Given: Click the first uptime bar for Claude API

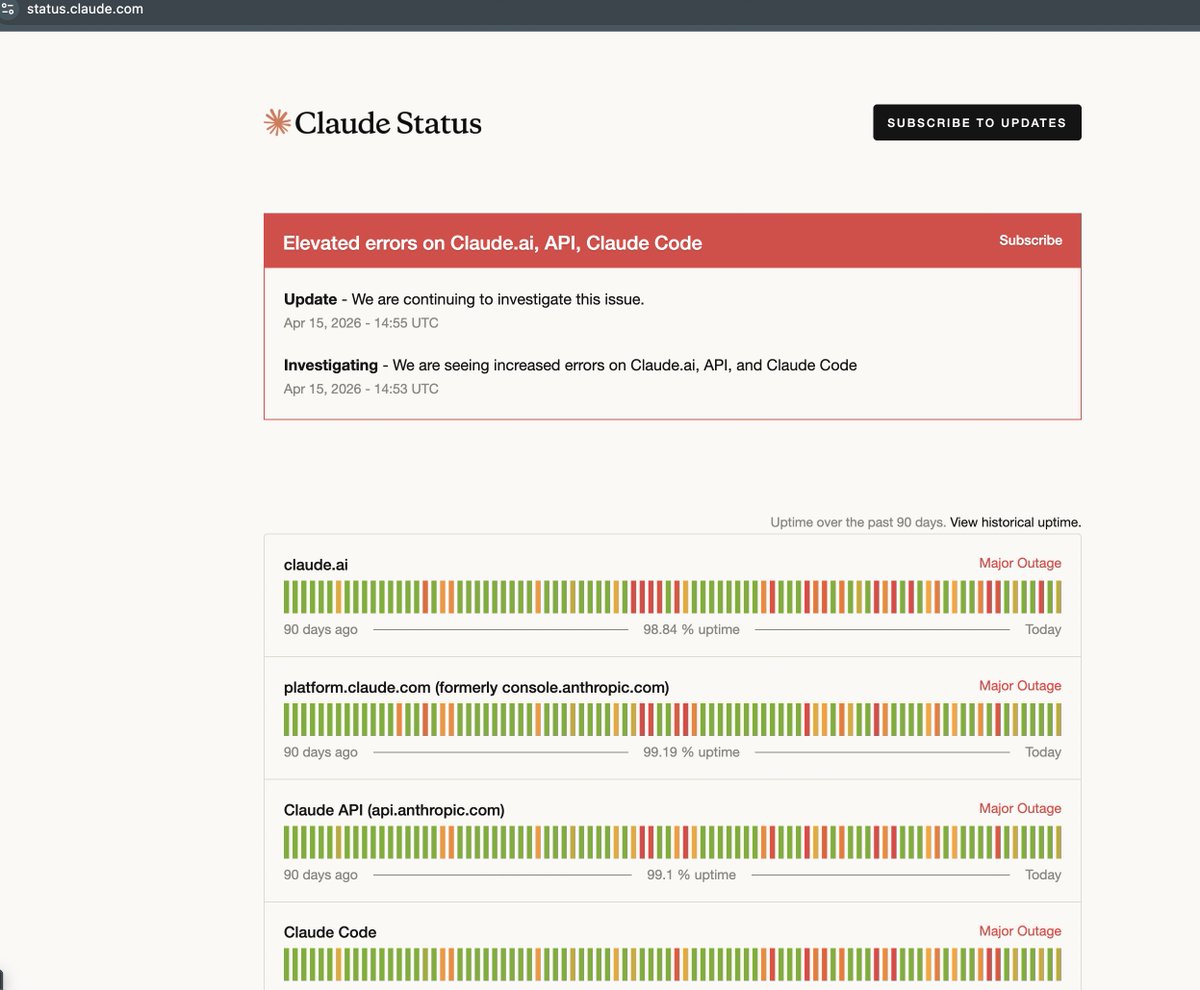Looking at the screenshot, I should (x=287, y=842).
